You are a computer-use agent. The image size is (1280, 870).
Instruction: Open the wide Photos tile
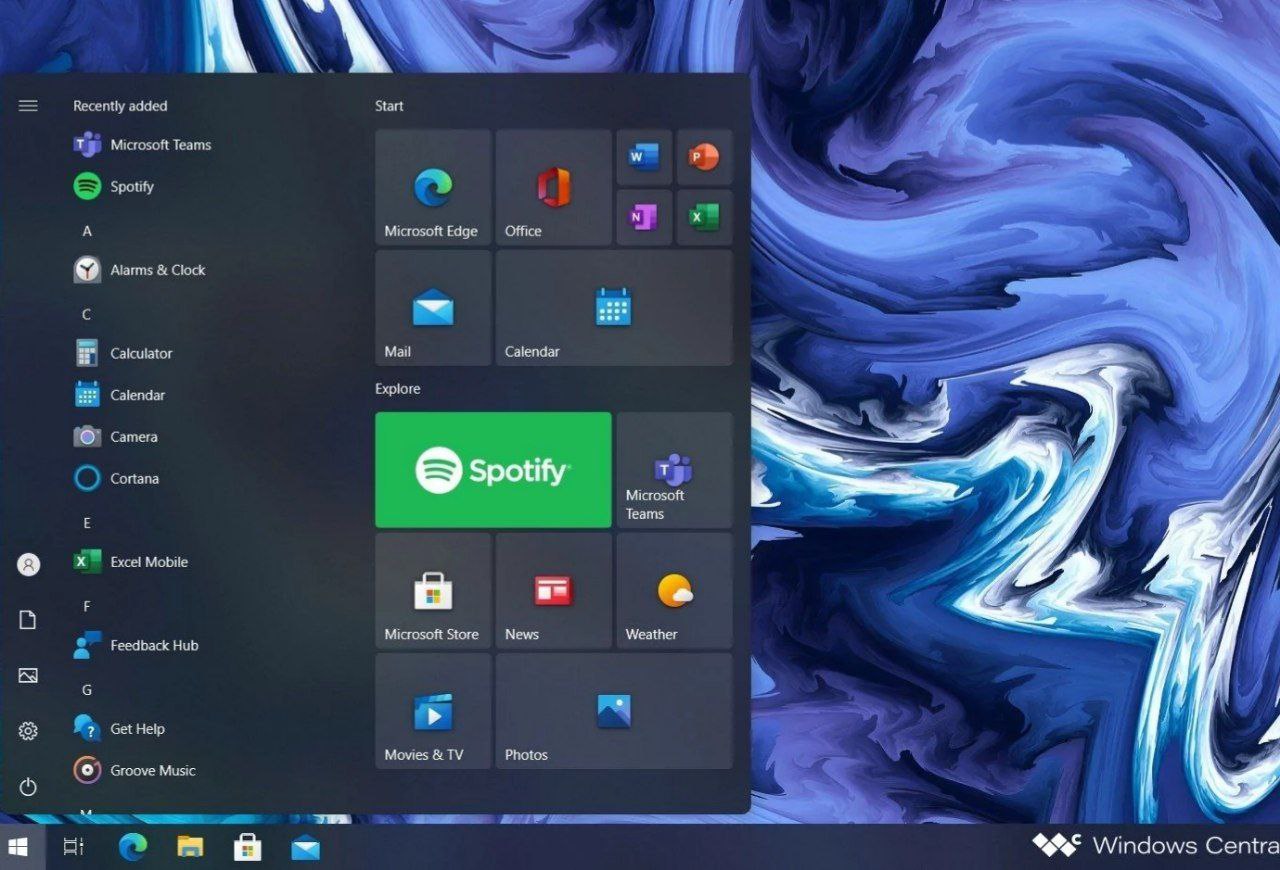[x=614, y=711]
